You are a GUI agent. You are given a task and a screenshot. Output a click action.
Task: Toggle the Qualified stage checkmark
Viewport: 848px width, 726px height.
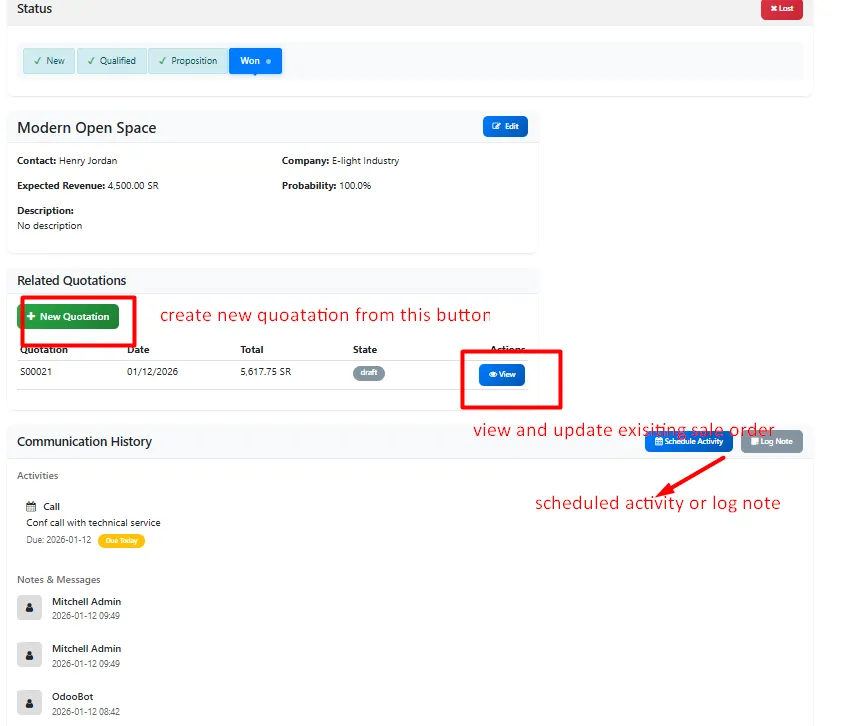91,60
